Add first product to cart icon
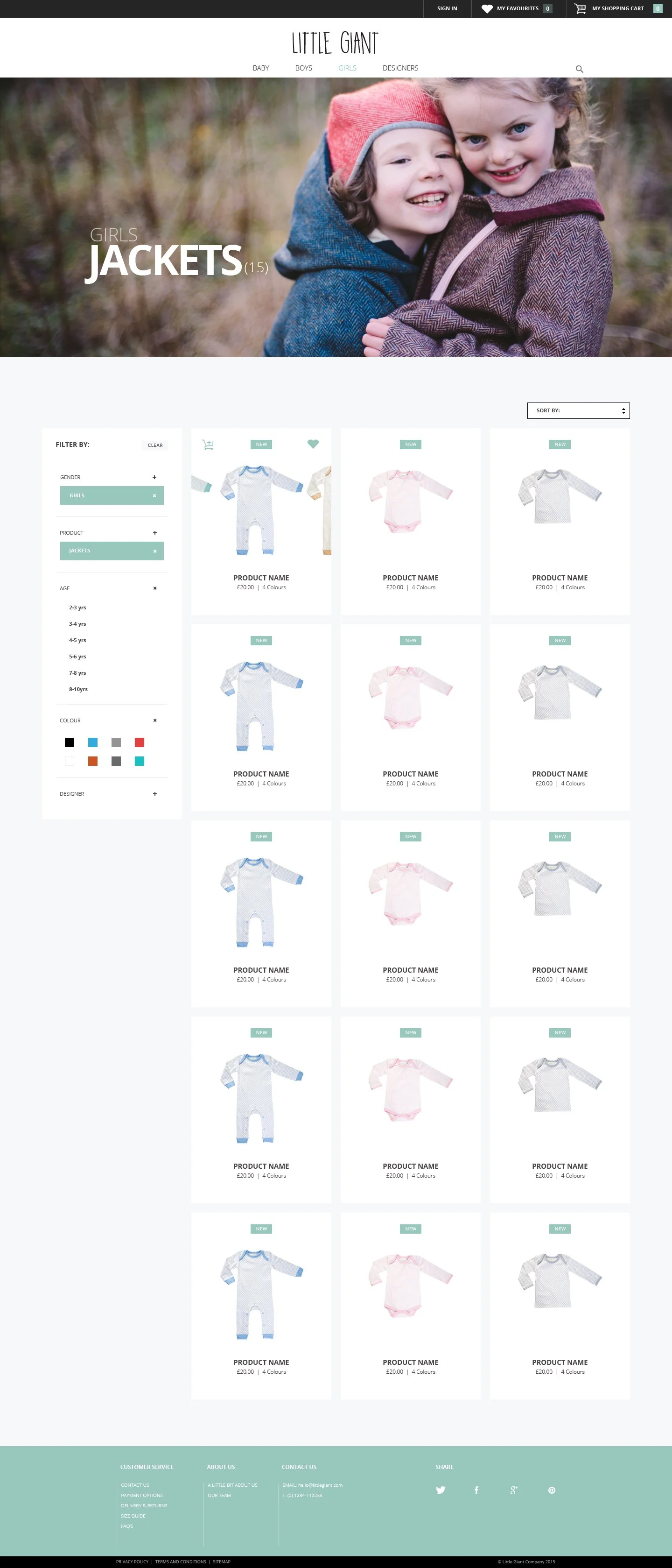This screenshot has width=672, height=1568. pos(208,445)
